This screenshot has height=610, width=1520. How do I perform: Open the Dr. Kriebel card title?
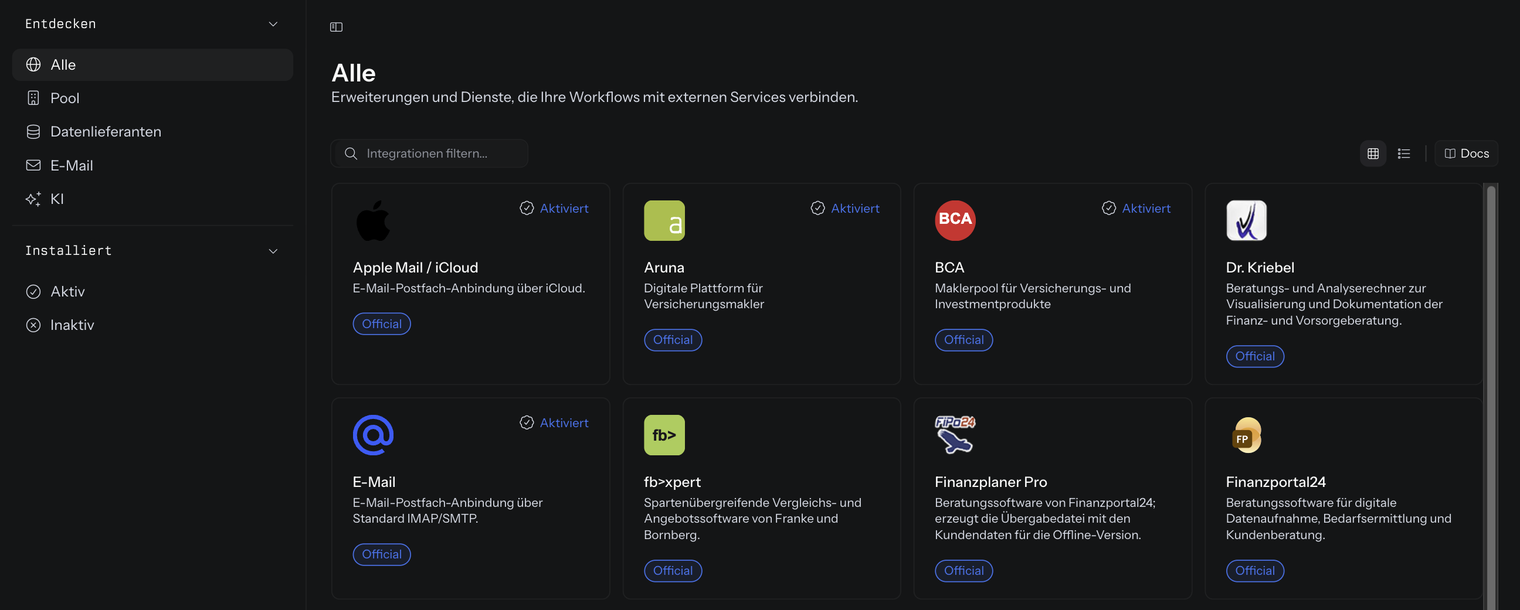point(1260,268)
